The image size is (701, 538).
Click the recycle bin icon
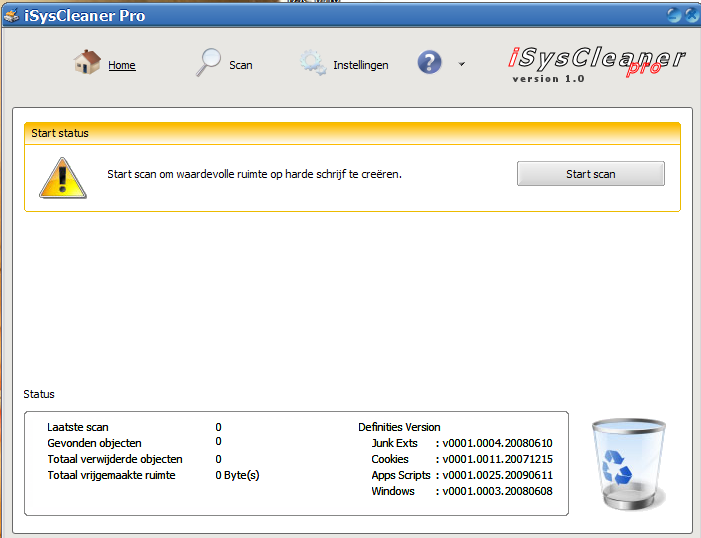point(629,464)
